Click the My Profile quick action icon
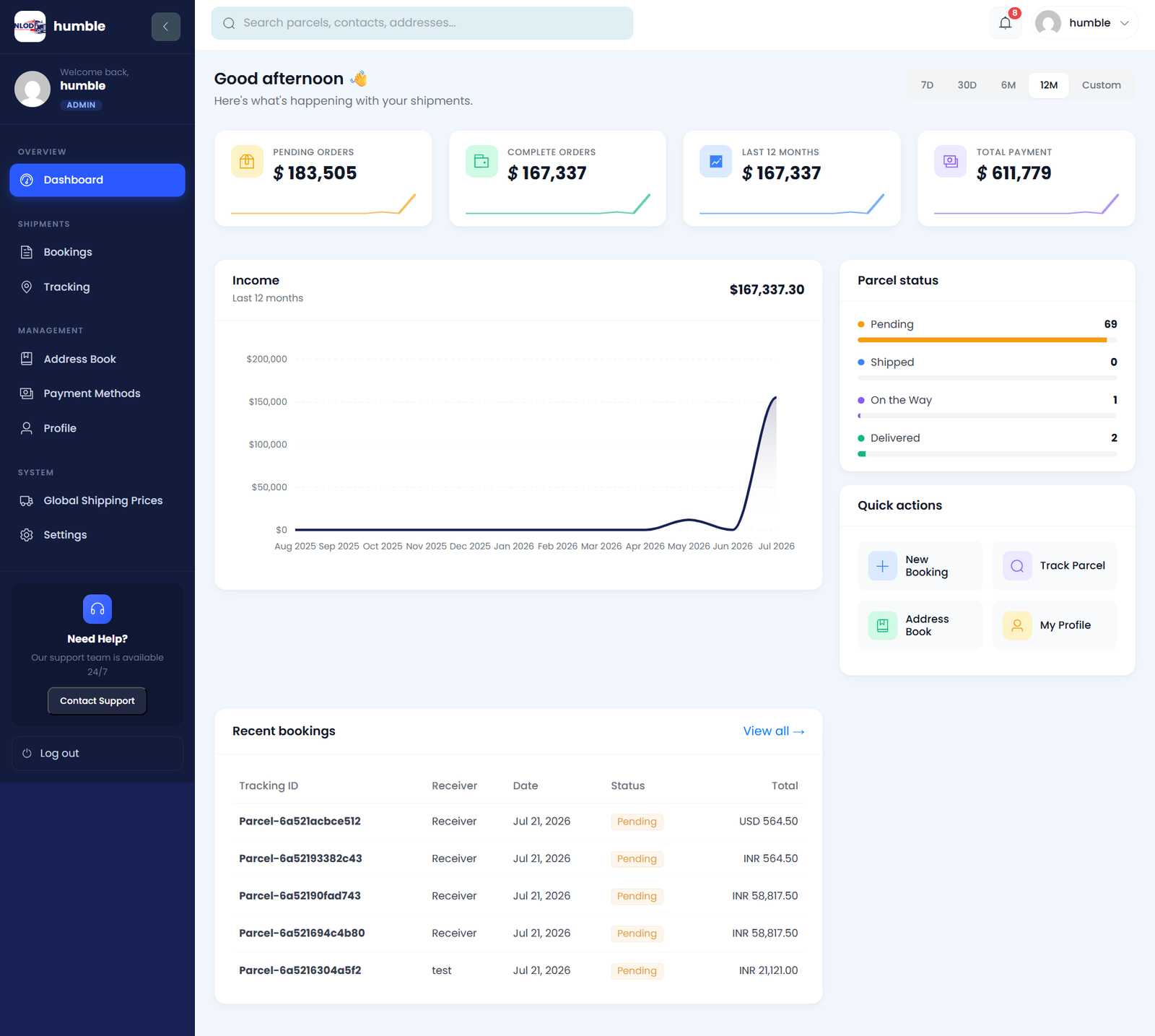The width and height of the screenshot is (1155, 1036). 1017,626
